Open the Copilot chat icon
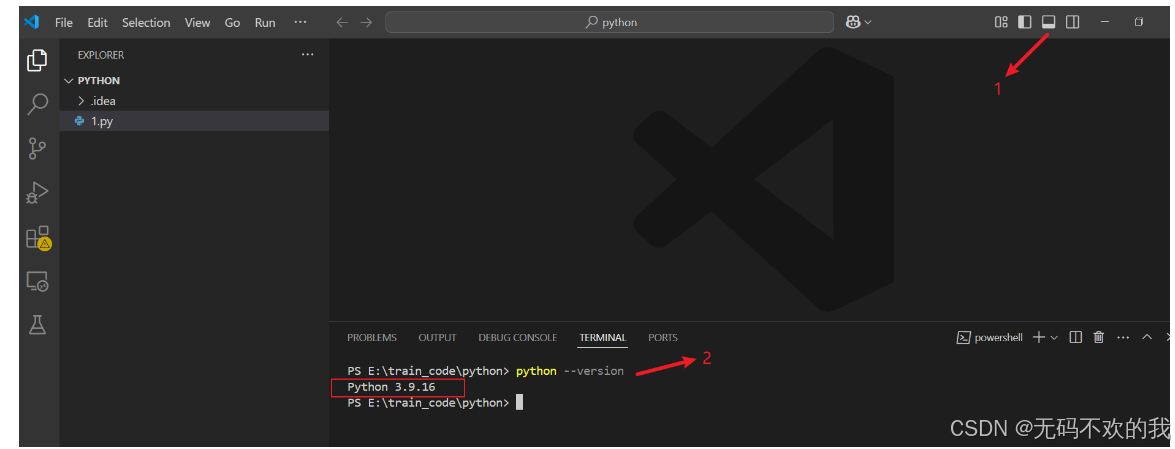 click(853, 22)
